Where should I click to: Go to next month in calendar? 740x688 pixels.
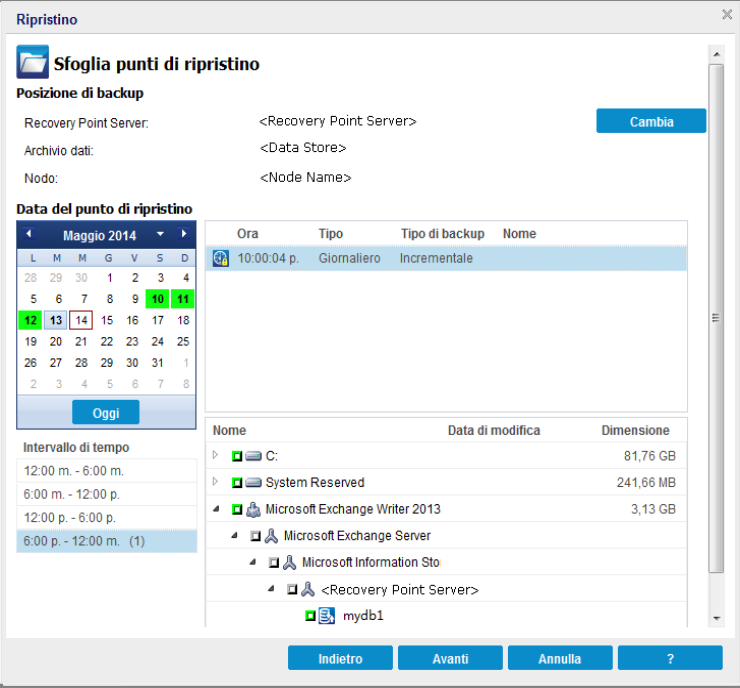click(x=184, y=234)
